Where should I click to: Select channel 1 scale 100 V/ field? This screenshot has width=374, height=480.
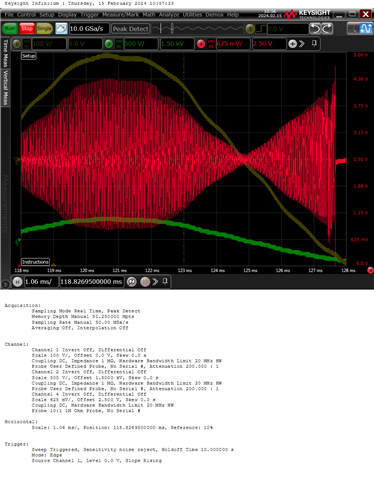point(48,44)
